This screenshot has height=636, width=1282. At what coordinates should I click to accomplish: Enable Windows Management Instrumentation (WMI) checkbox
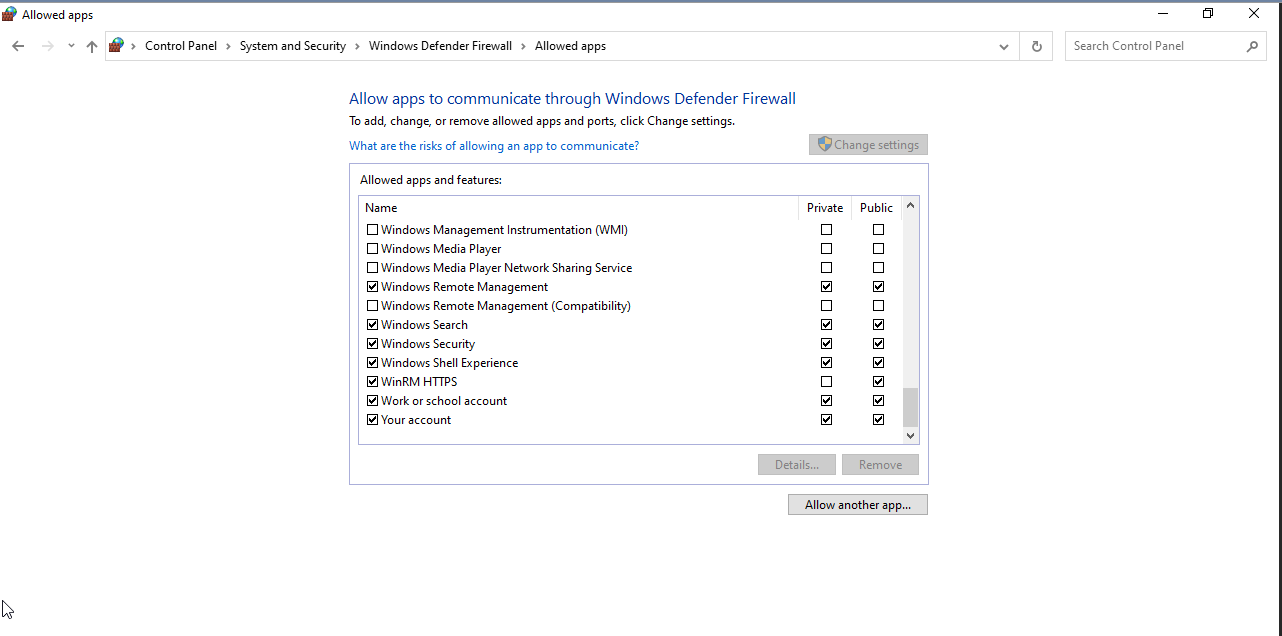[x=373, y=230]
